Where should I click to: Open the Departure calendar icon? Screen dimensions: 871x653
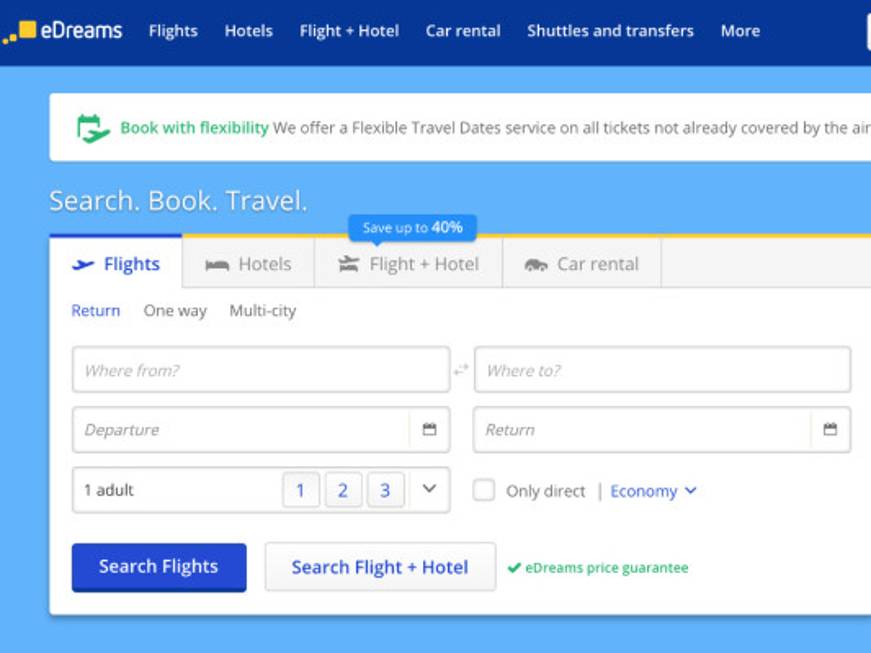[429, 429]
